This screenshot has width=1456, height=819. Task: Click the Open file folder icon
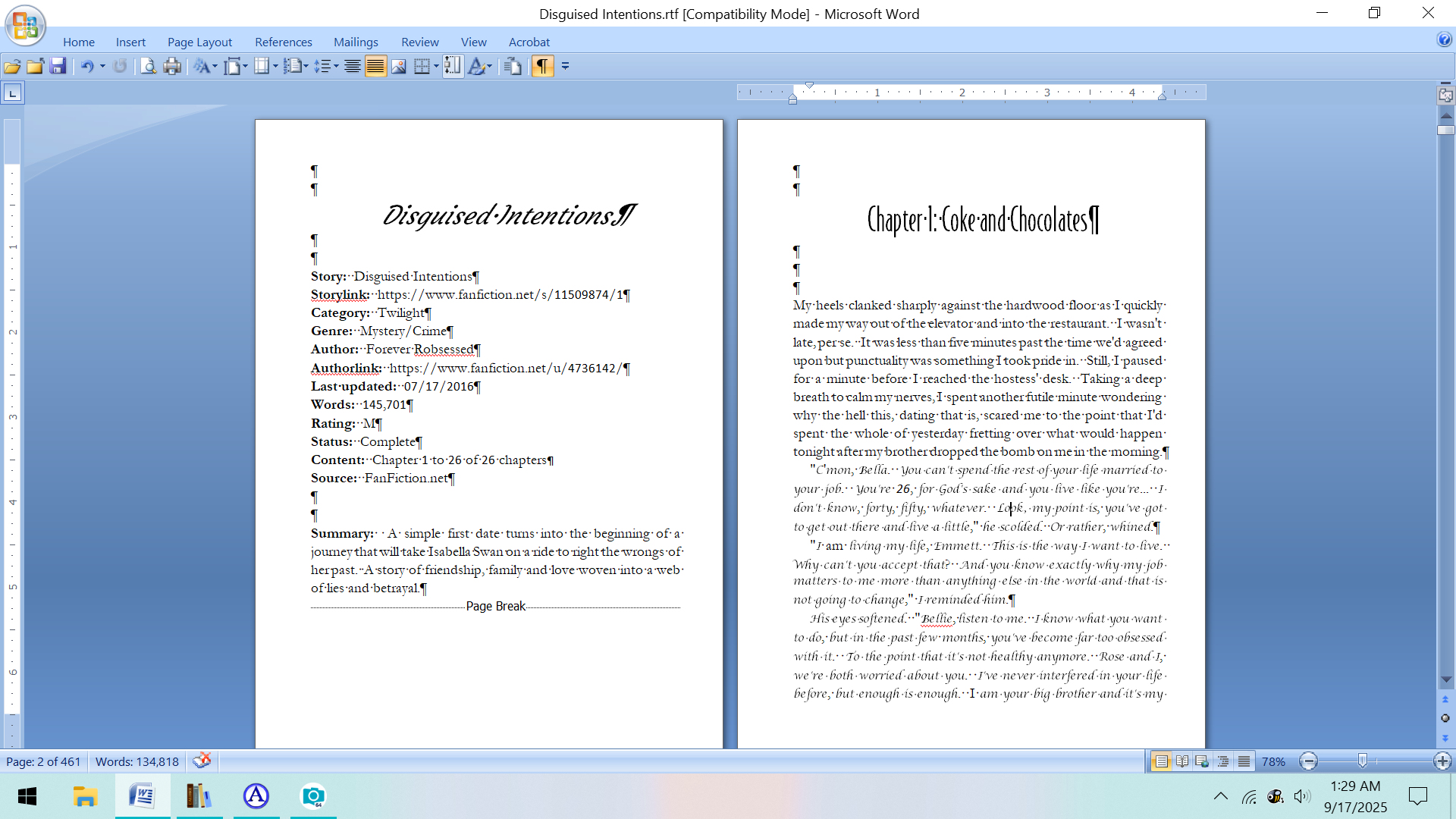click(12, 67)
